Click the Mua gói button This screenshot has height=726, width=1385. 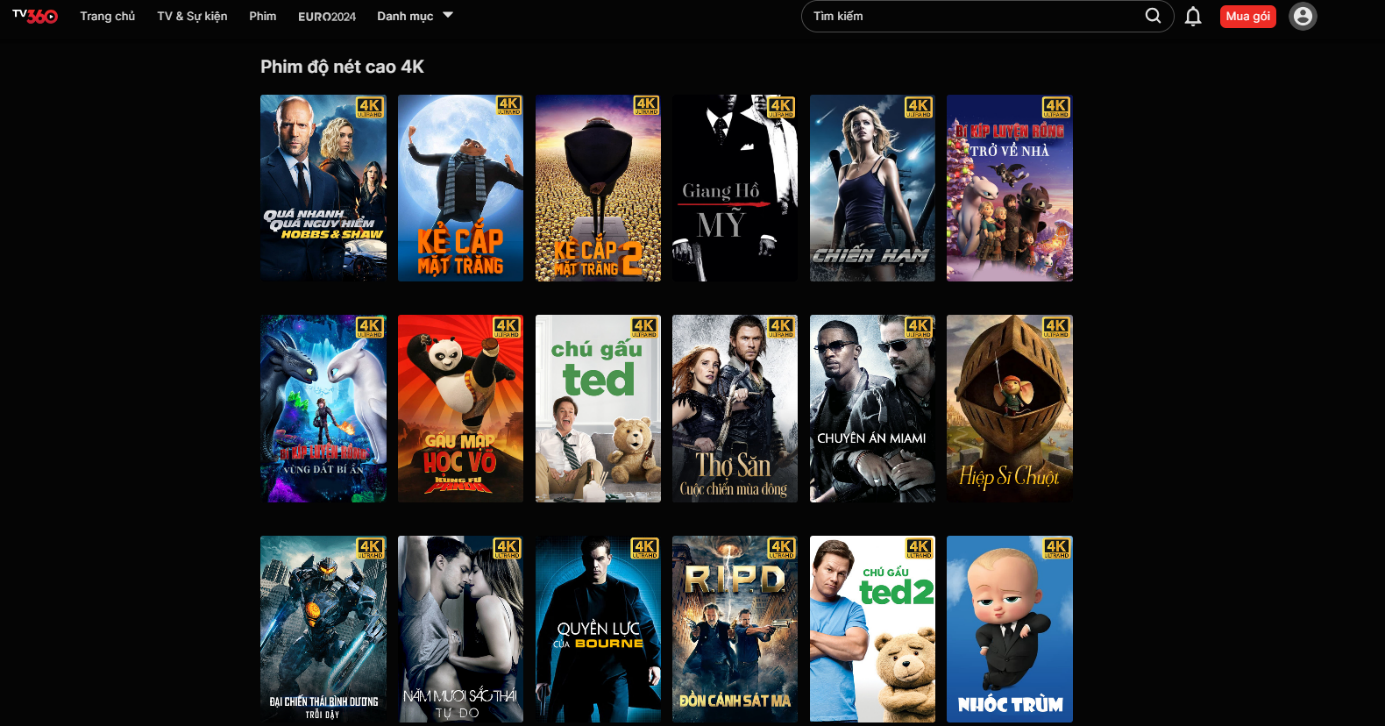(x=1248, y=16)
